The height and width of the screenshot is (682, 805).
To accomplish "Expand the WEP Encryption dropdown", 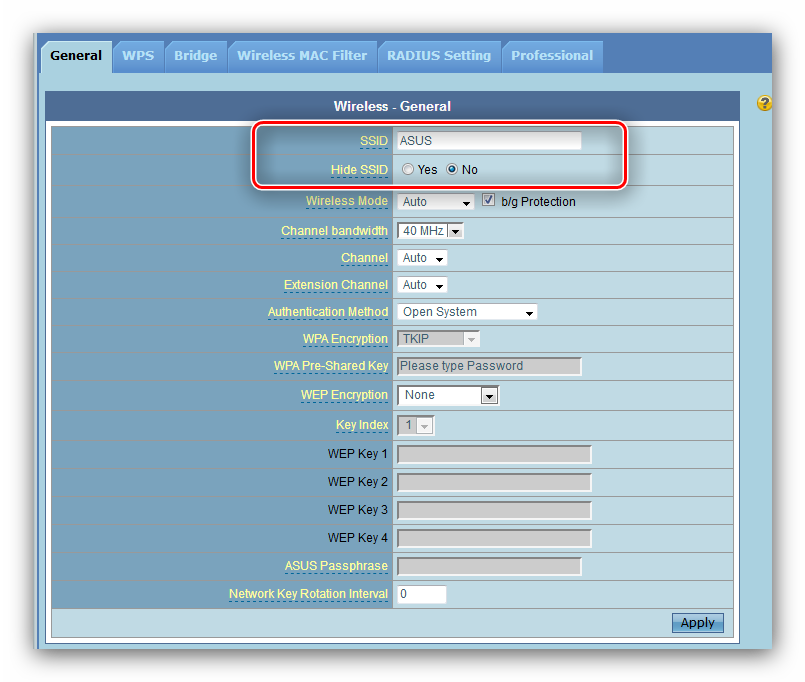I will pyautogui.click(x=448, y=395).
